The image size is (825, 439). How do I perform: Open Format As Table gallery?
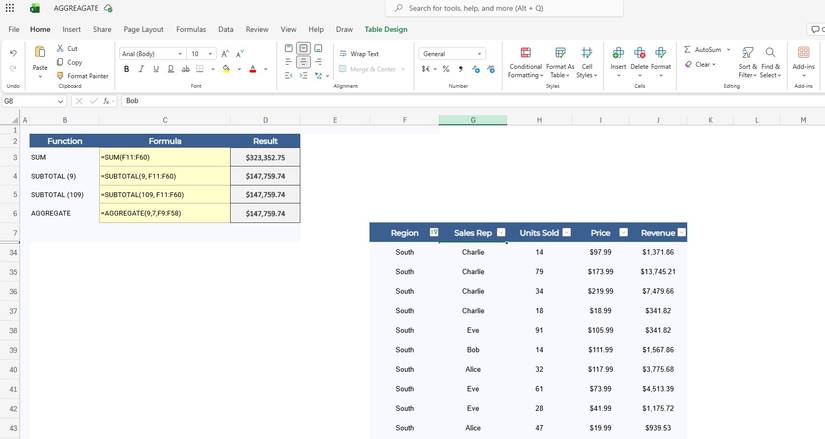[x=560, y=63]
